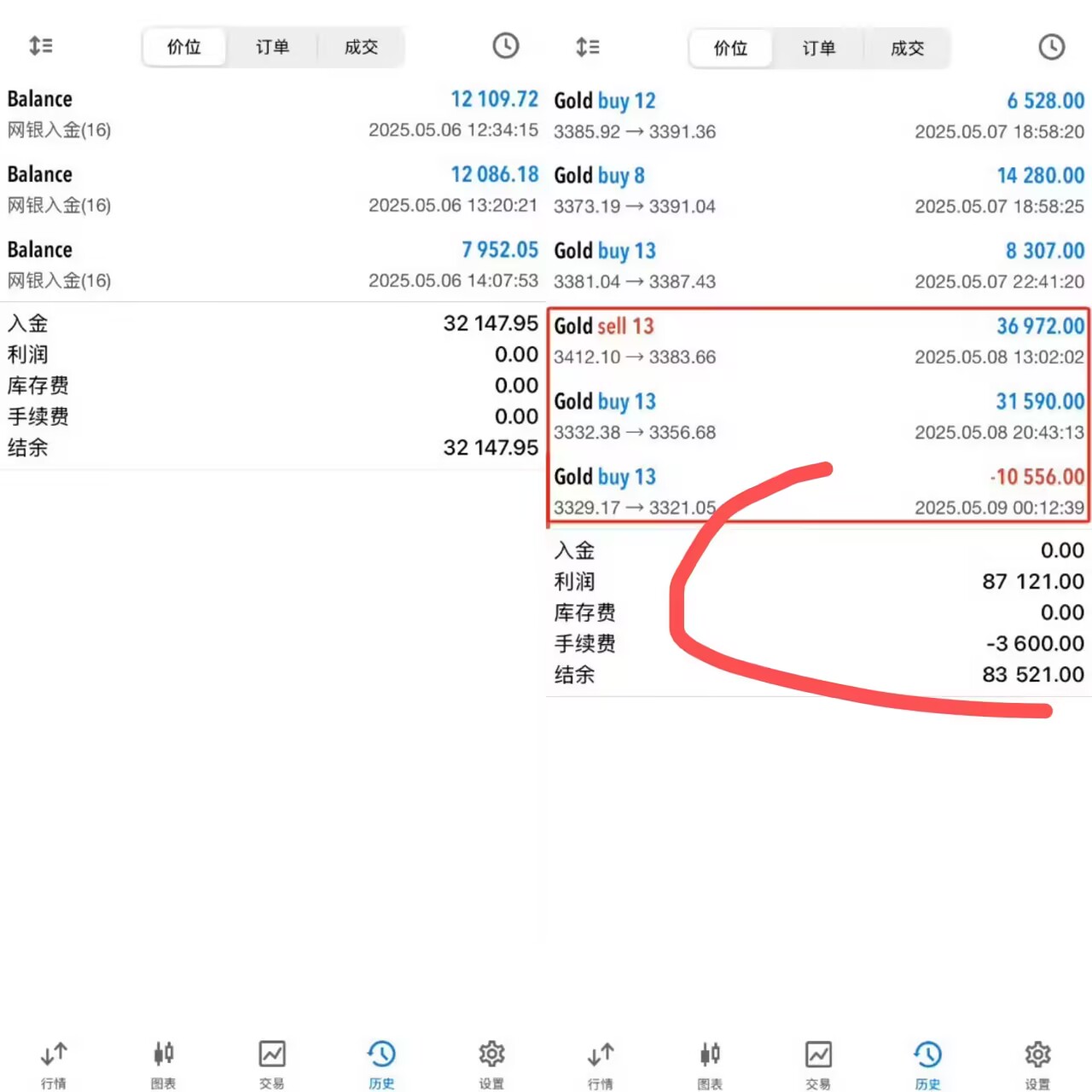Open Gold buy 8 trade record
The height and width of the screenshot is (1092, 1092).
818,189
